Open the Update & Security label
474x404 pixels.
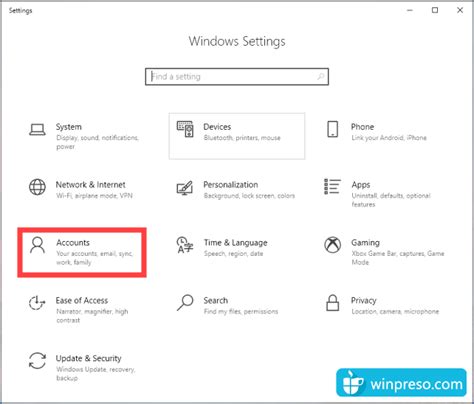click(x=88, y=358)
